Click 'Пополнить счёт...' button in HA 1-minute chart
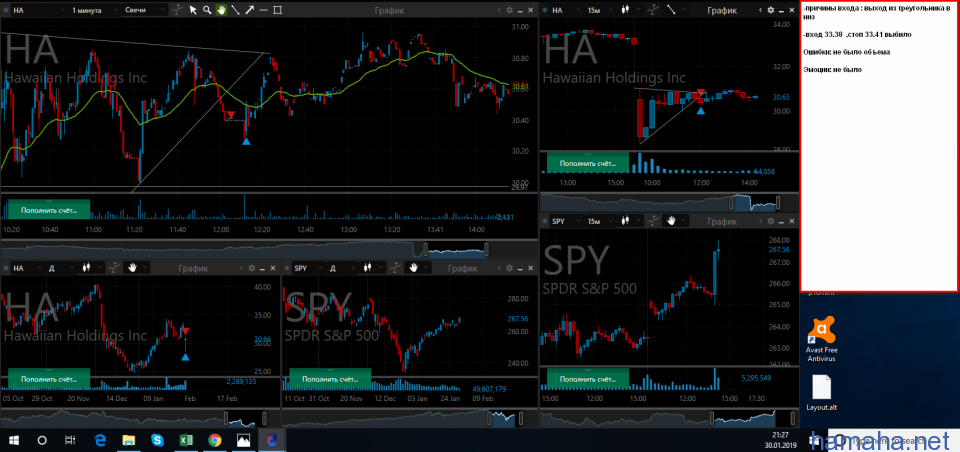Image resolution: width=960 pixels, height=452 pixels. coord(49,210)
